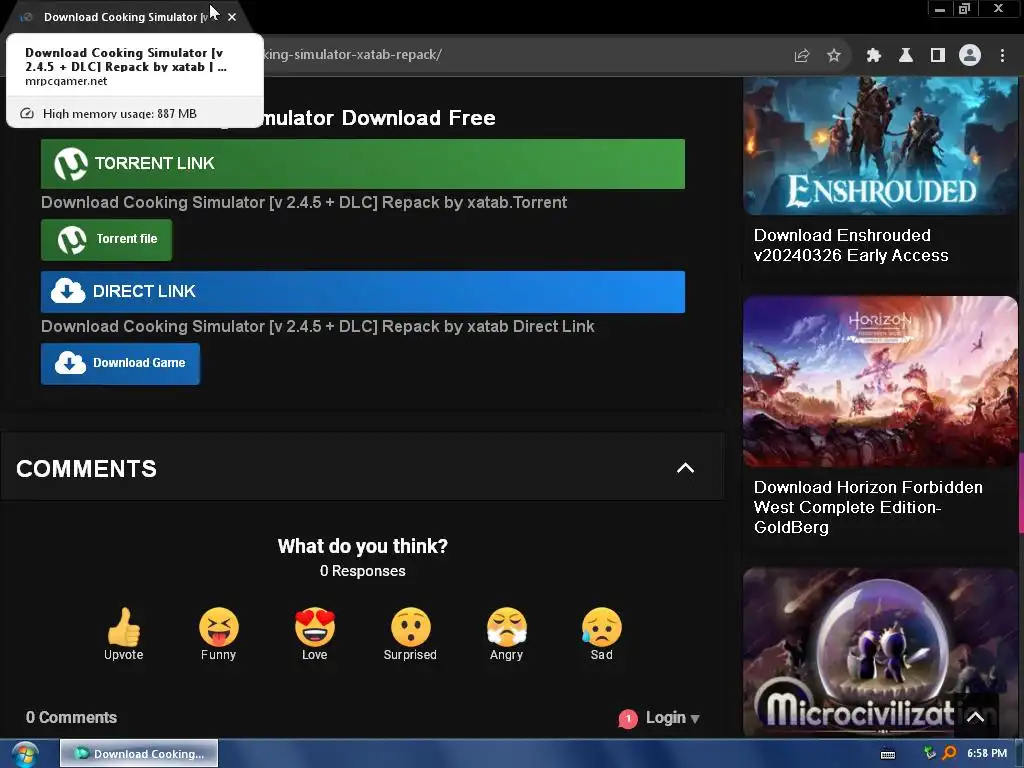The width and height of the screenshot is (1024, 768).
Task: Select the Download Cooking Simulator tab
Action: point(125,17)
